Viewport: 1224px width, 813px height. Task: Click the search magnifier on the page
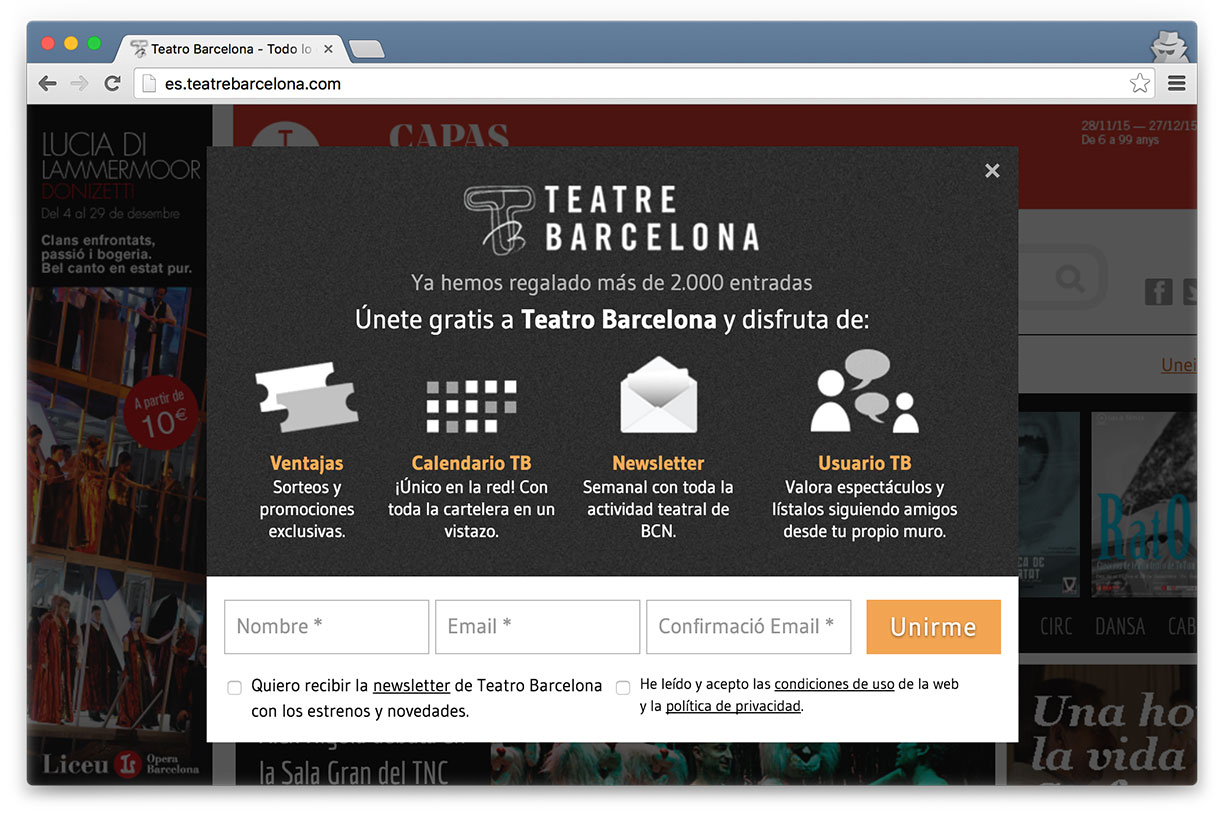coord(1069,277)
